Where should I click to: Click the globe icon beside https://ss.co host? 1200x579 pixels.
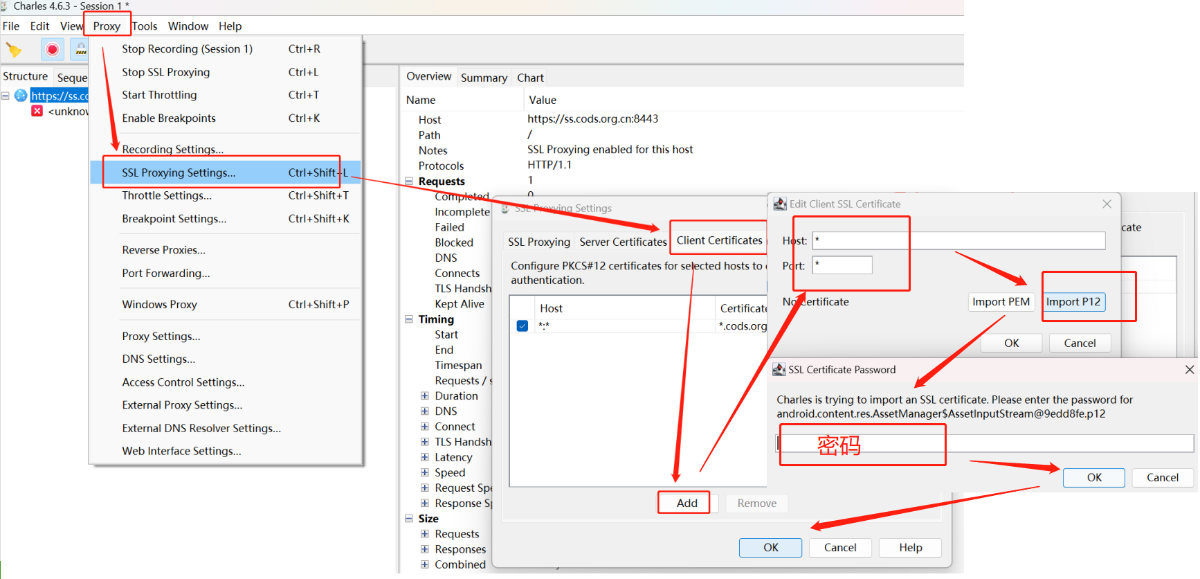coord(20,96)
